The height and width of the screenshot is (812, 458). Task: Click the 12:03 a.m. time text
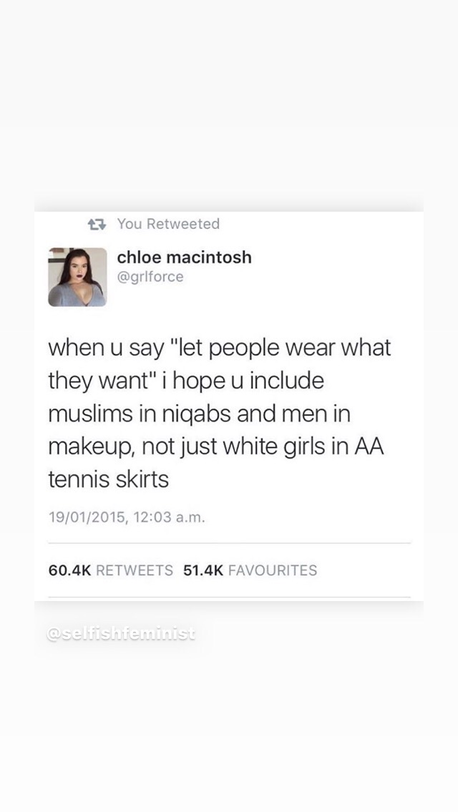pyautogui.click(x=169, y=517)
